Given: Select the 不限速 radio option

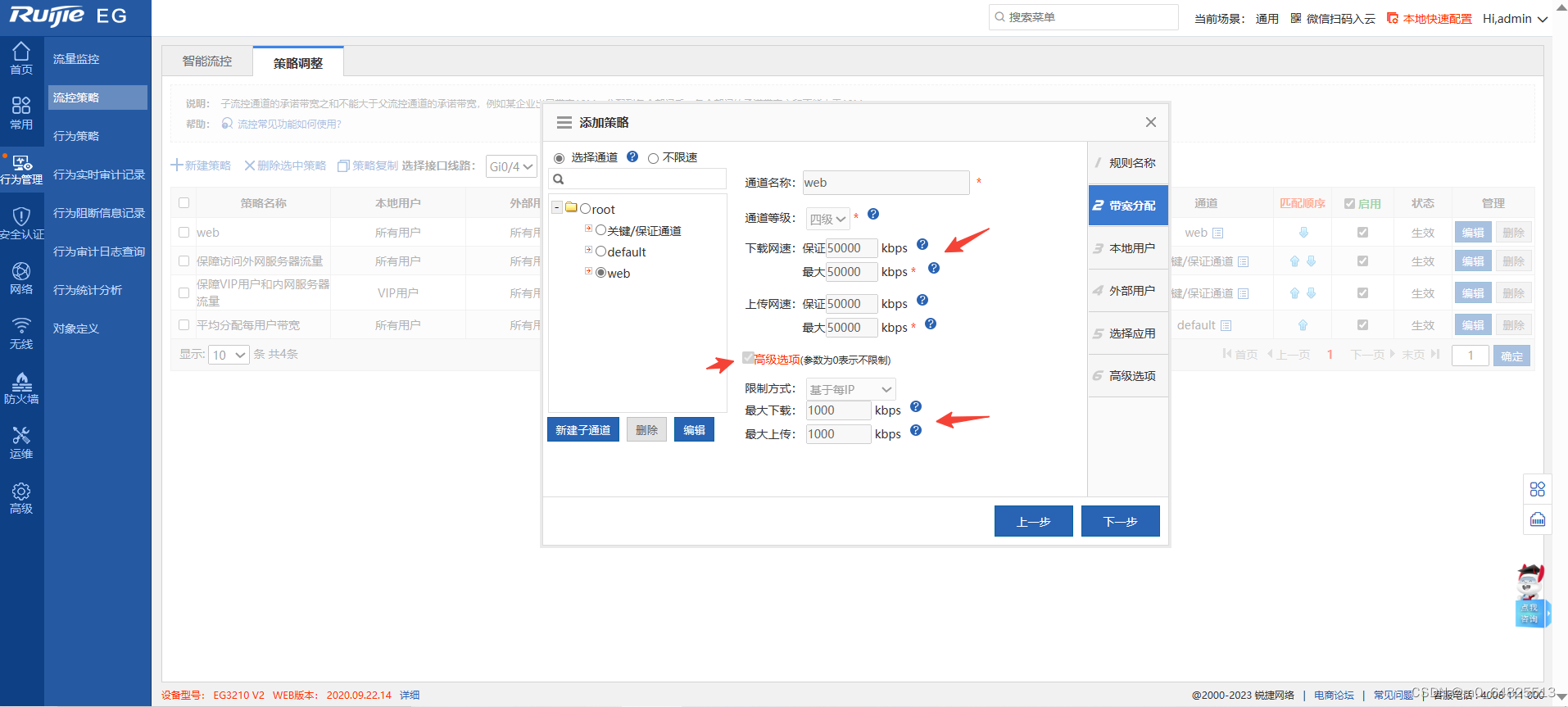Looking at the screenshot, I should point(653,158).
